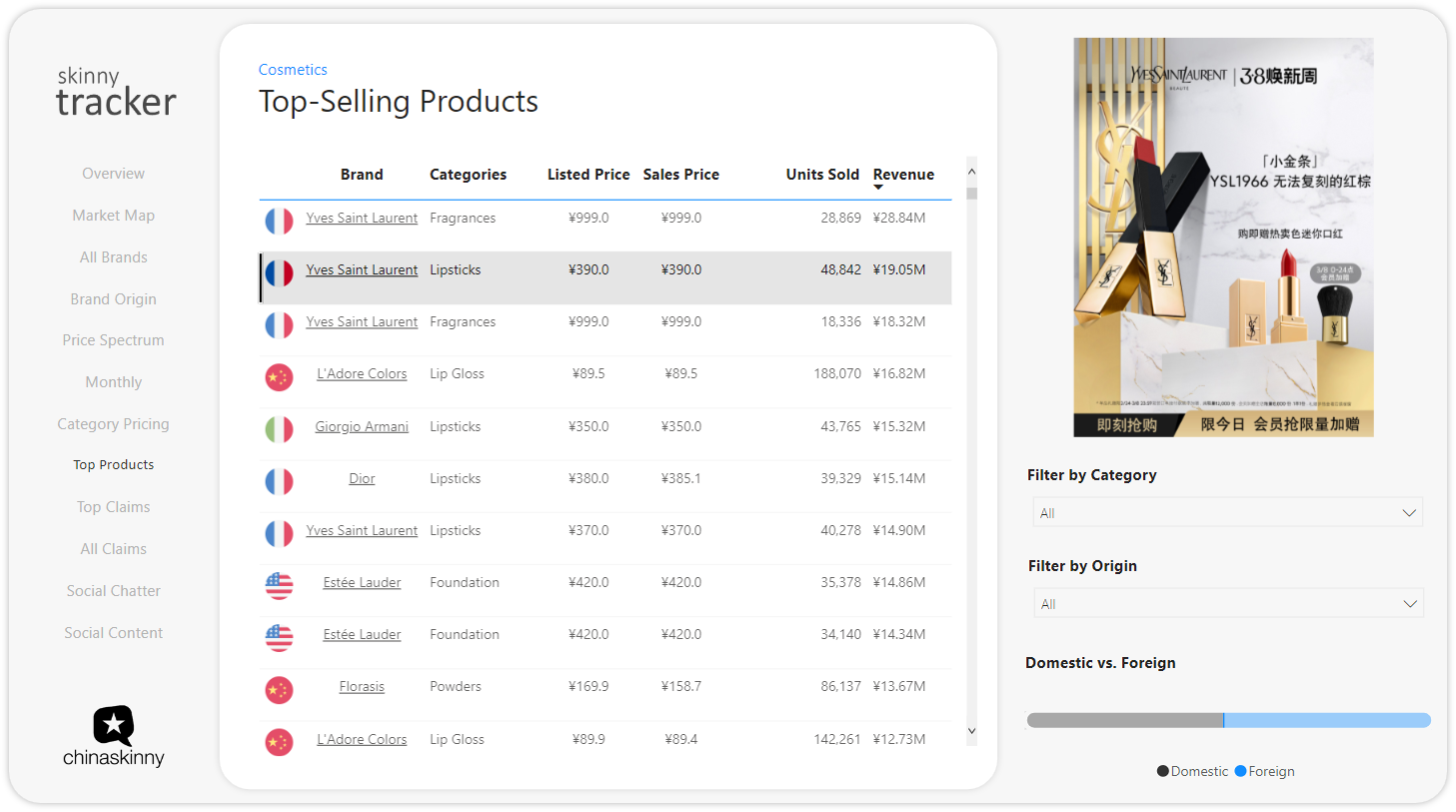Viewport: 1456px width, 812px height.
Task: Navigate to All Brands
Action: pyautogui.click(x=113, y=257)
